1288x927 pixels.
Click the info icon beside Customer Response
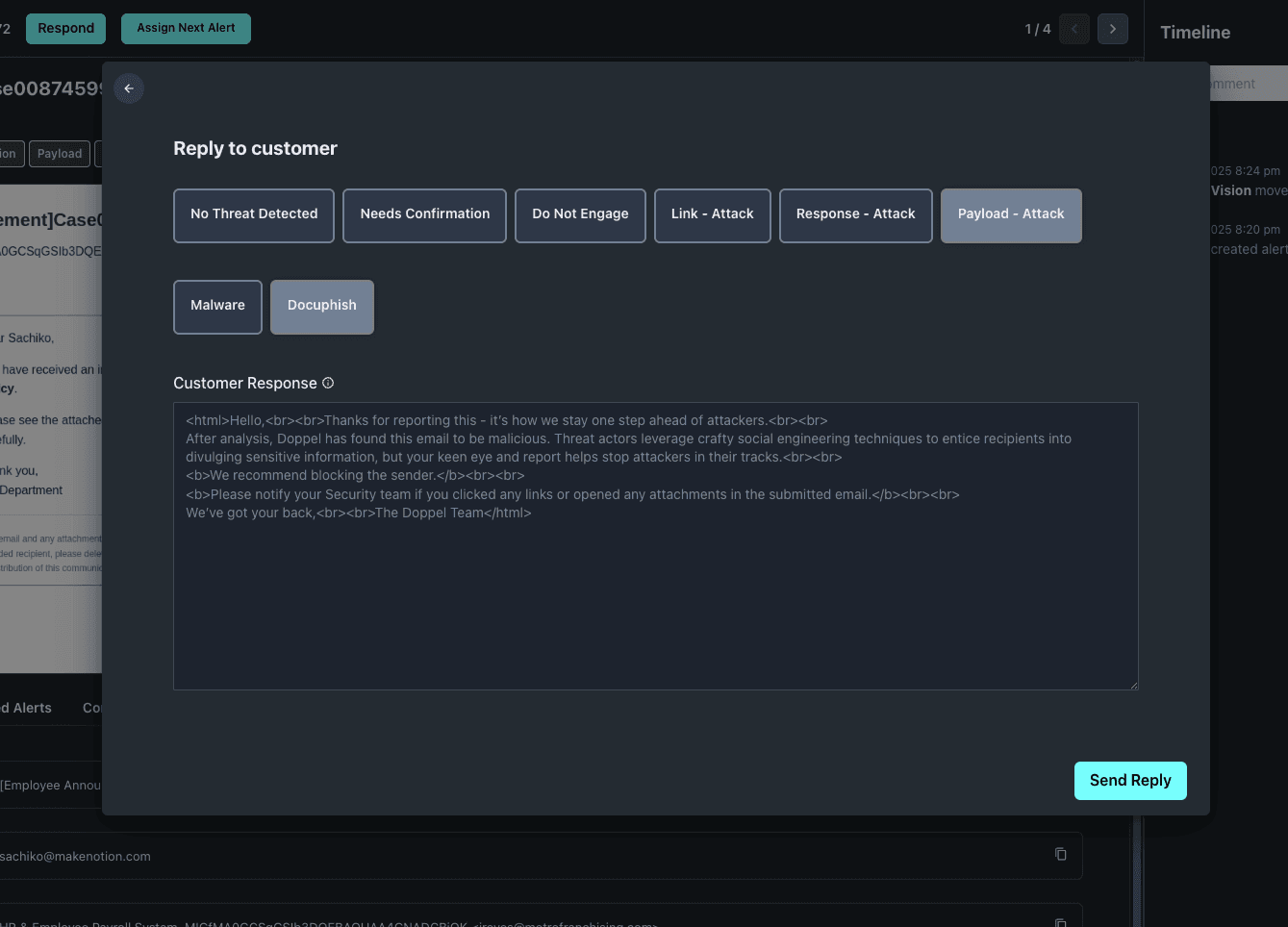(328, 383)
